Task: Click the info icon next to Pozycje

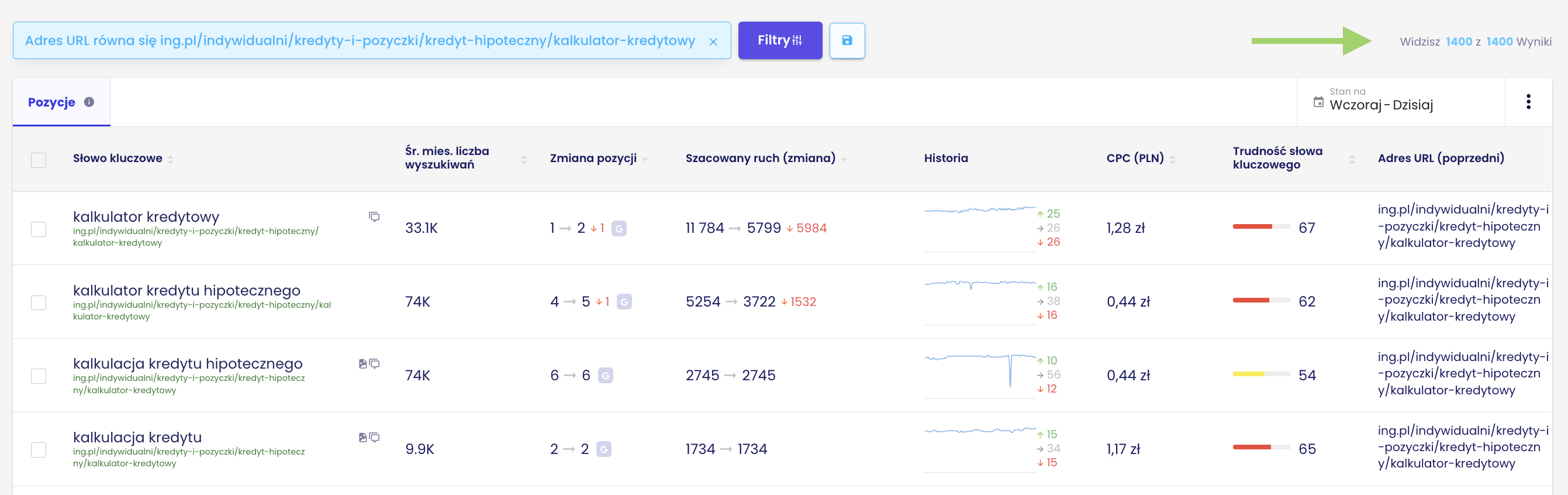Action: [x=89, y=102]
